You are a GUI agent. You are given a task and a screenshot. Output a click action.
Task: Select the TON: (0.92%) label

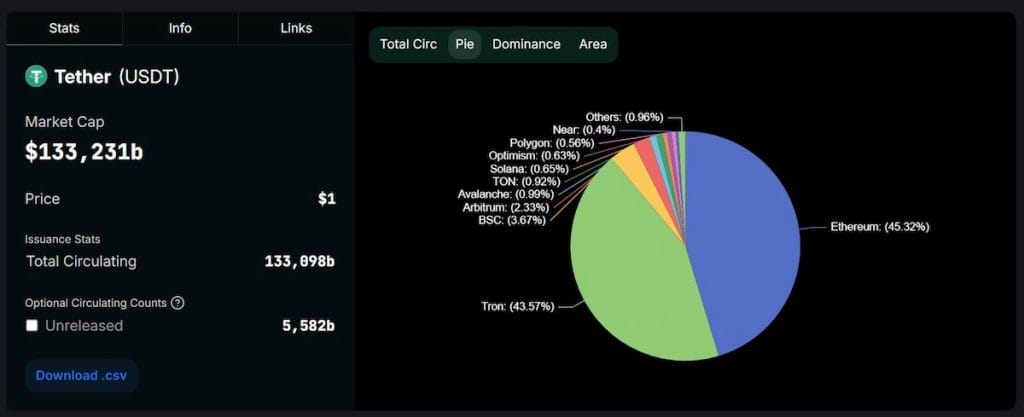coord(527,181)
